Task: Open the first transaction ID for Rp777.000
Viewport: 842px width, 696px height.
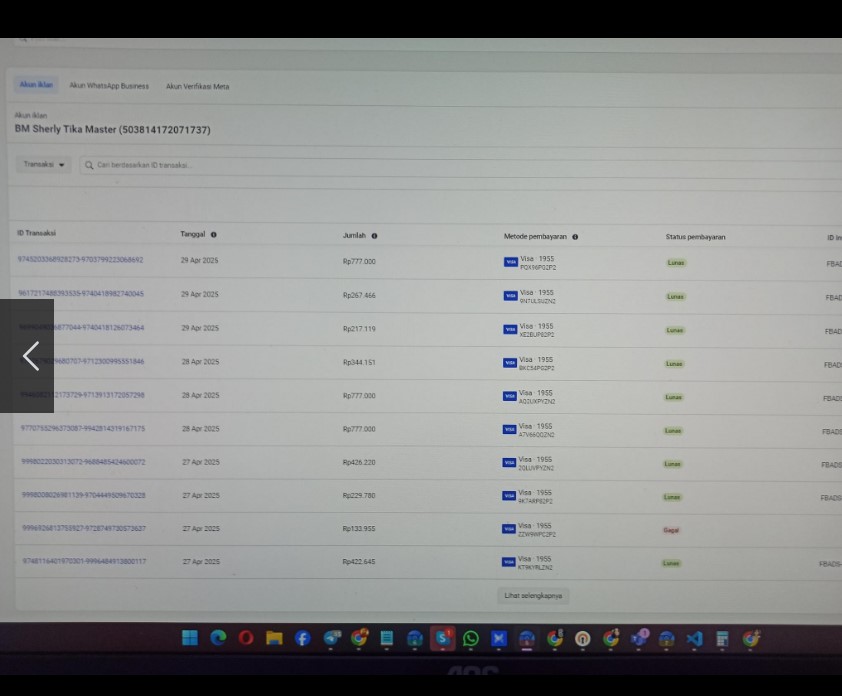Action: (x=80, y=260)
